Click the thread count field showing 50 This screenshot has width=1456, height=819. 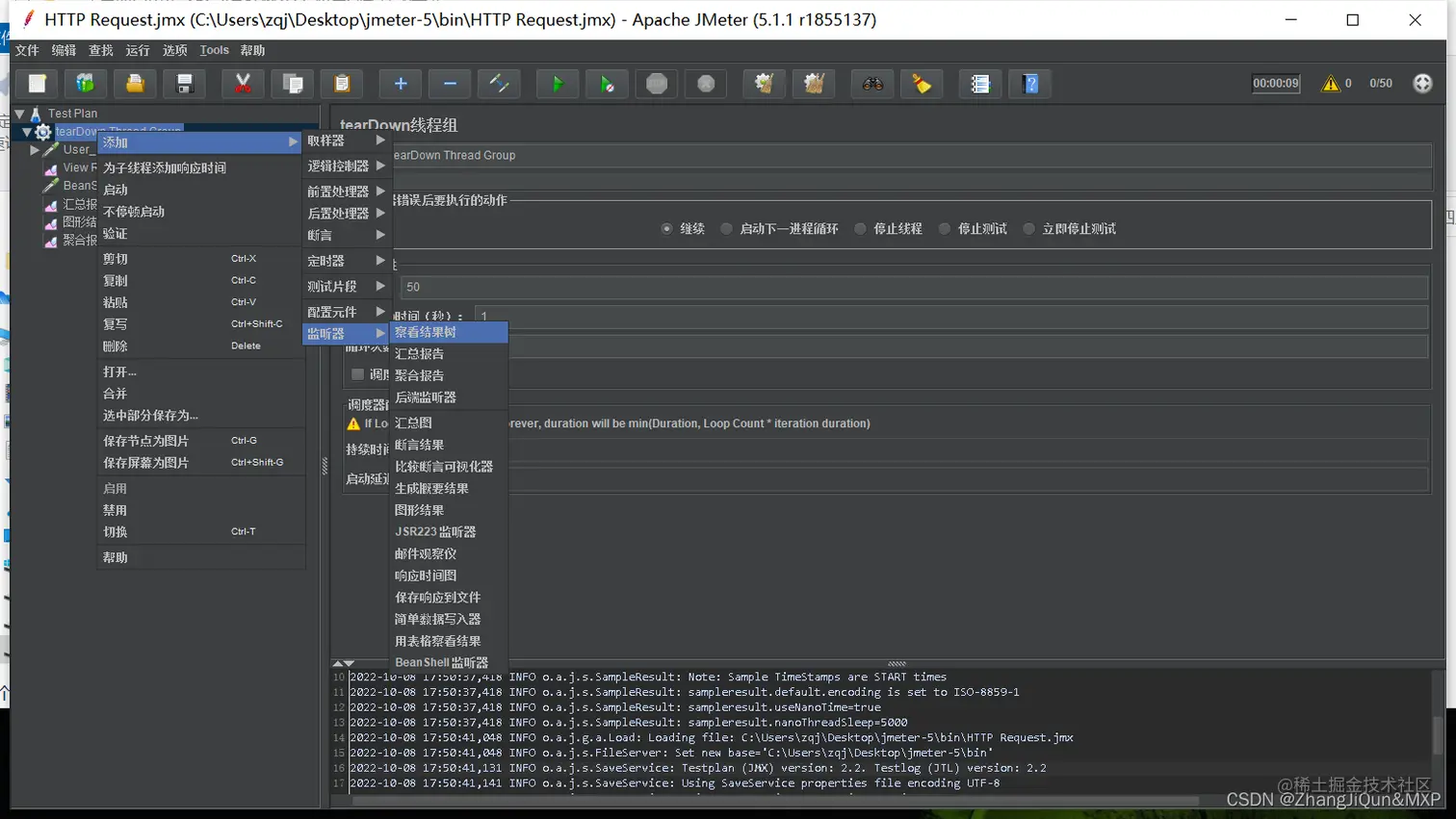click(914, 287)
